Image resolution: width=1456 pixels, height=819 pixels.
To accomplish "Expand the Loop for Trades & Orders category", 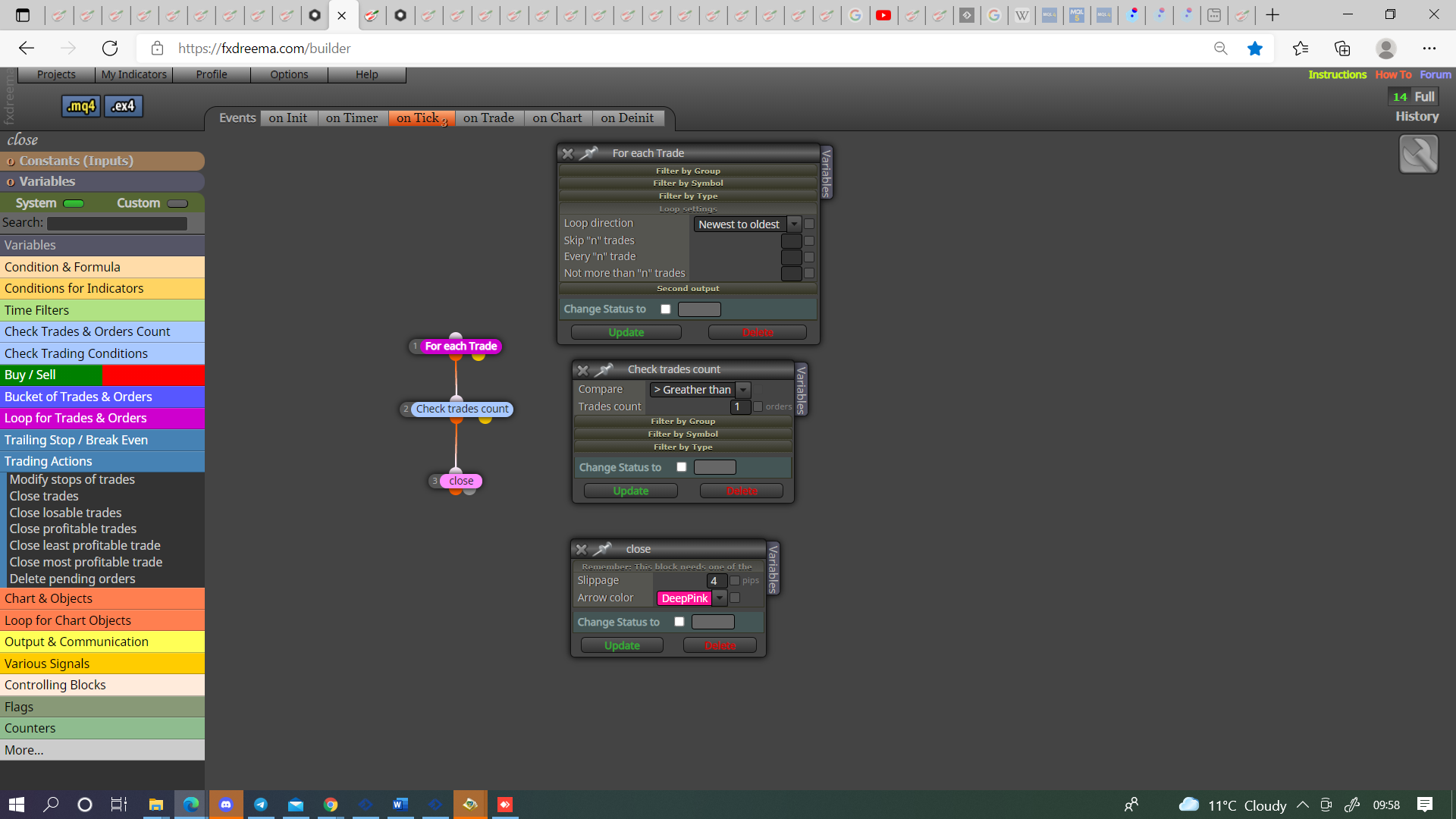I will pyautogui.click(x=102, y=418).
